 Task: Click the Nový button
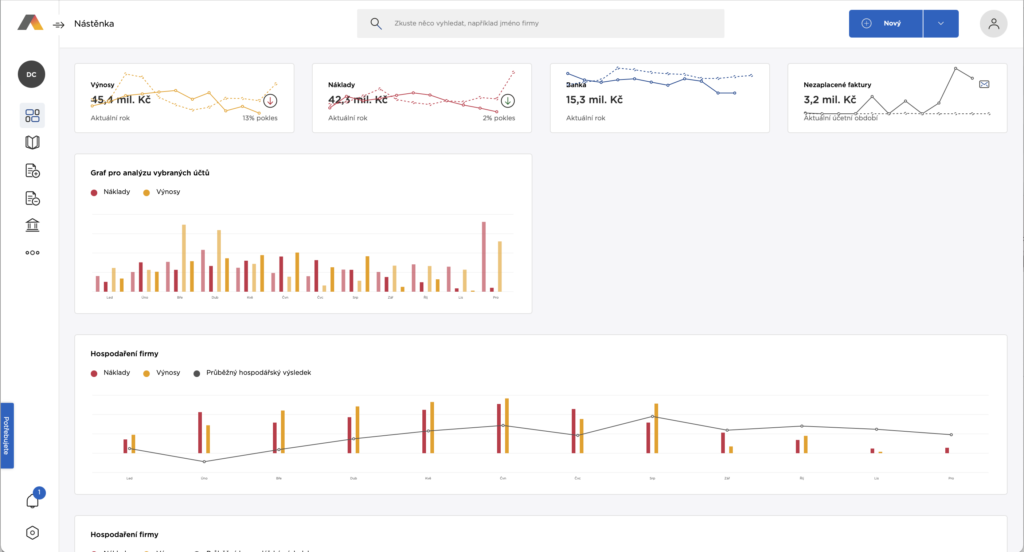coord(885,24)
